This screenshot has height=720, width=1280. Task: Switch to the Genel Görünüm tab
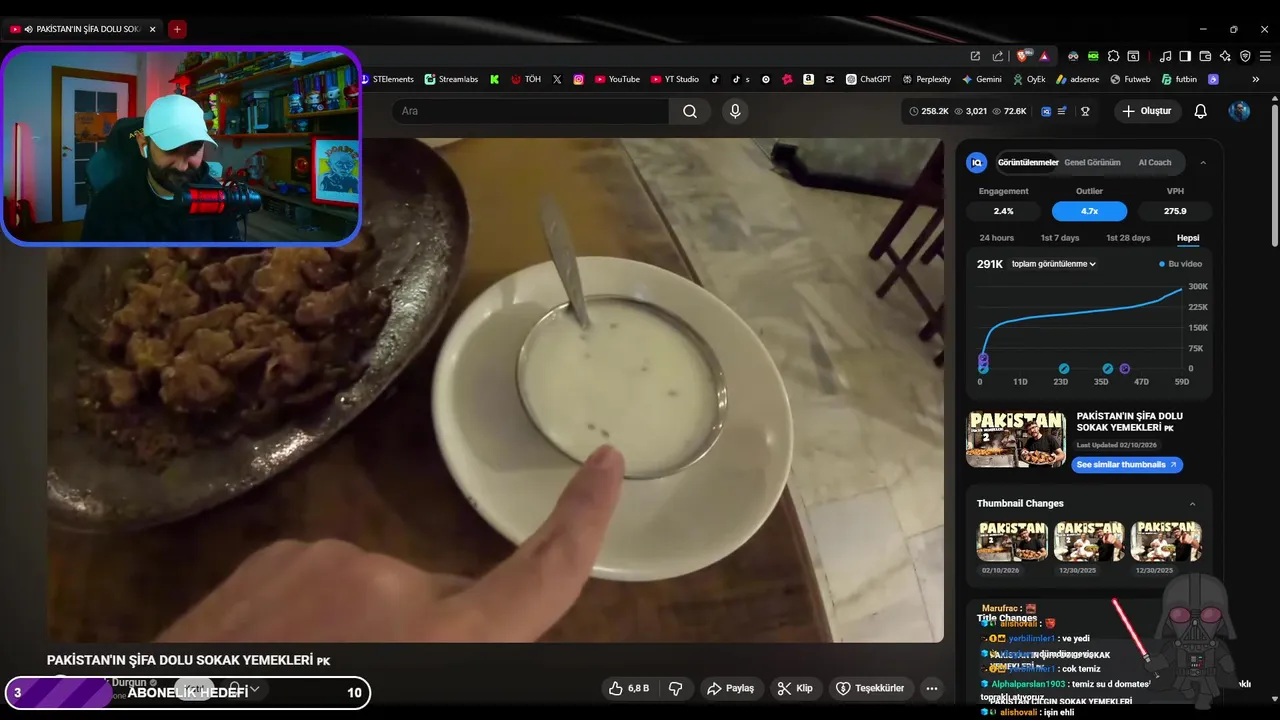[1092, 162]
